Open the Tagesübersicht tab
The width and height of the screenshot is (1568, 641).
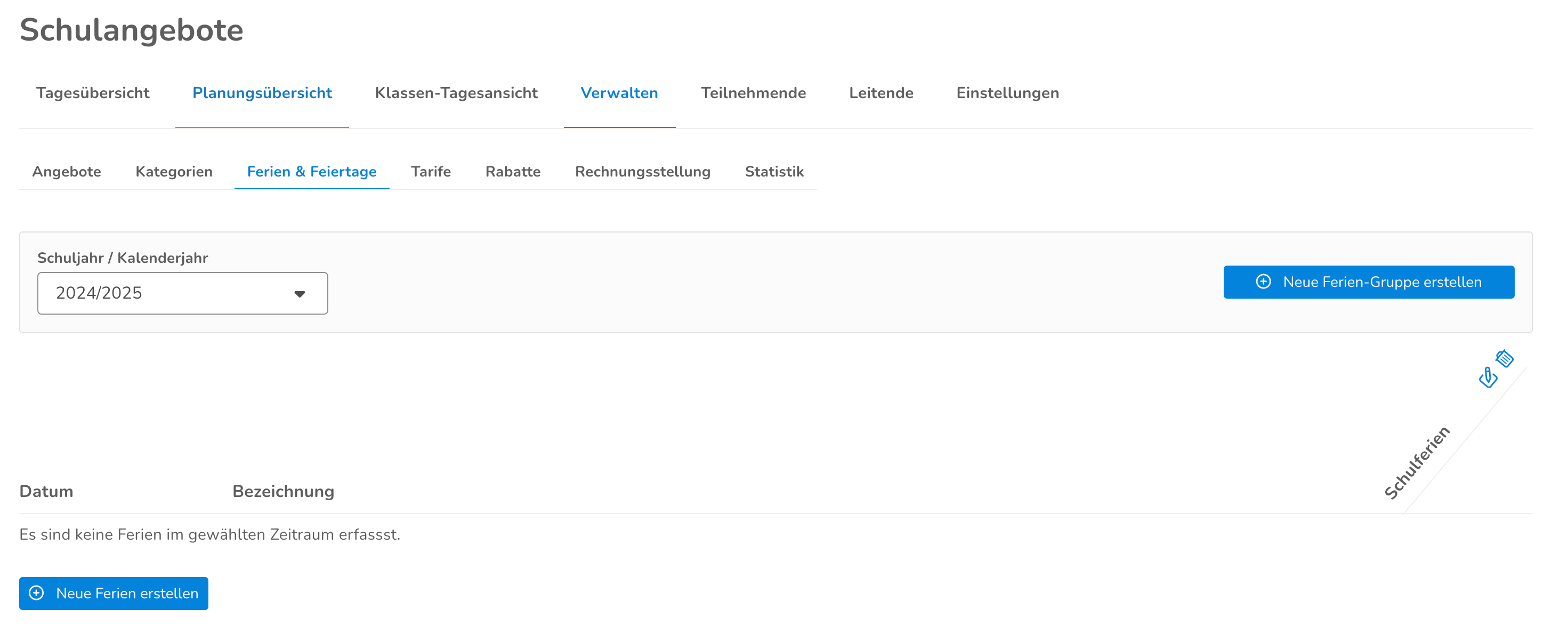coord(93,93)
